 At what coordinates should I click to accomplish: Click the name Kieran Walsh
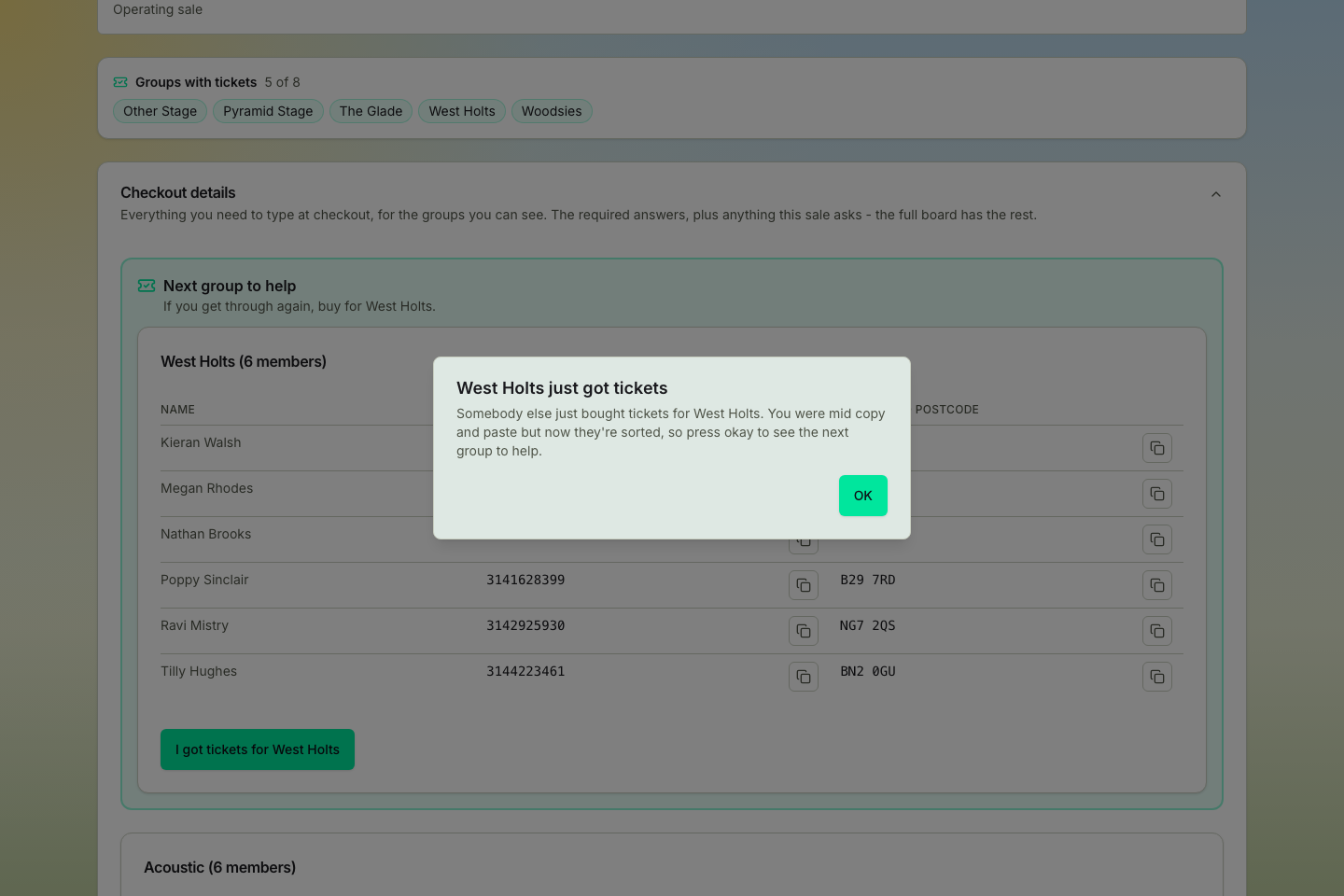[x=201, y=442]
